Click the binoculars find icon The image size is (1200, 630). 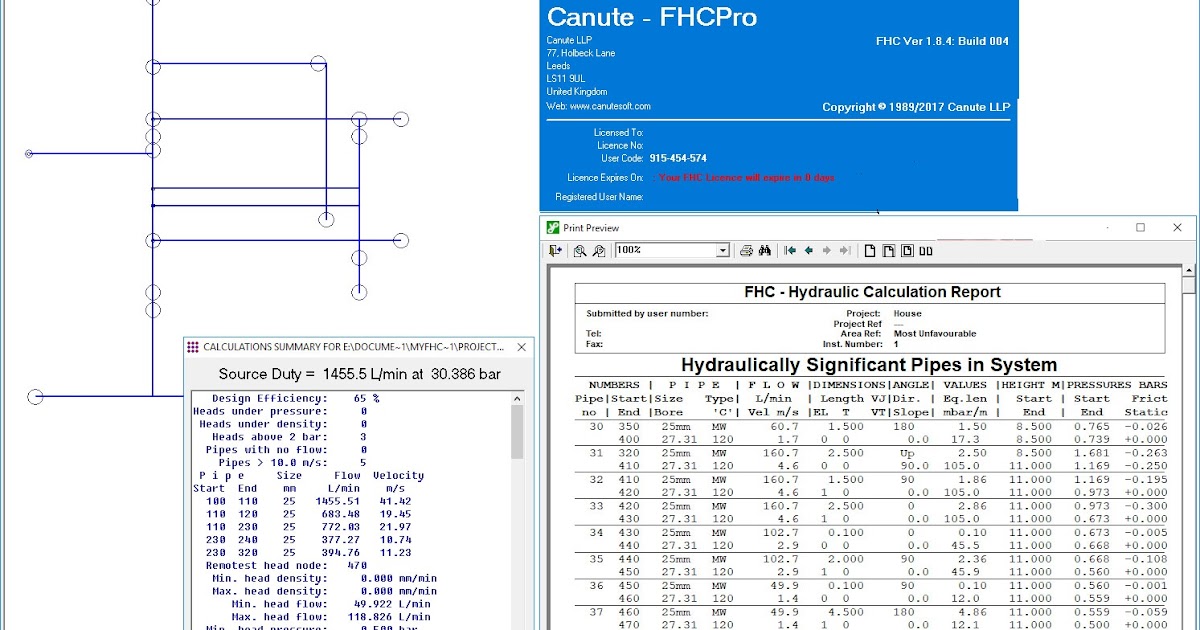point(765,251)
